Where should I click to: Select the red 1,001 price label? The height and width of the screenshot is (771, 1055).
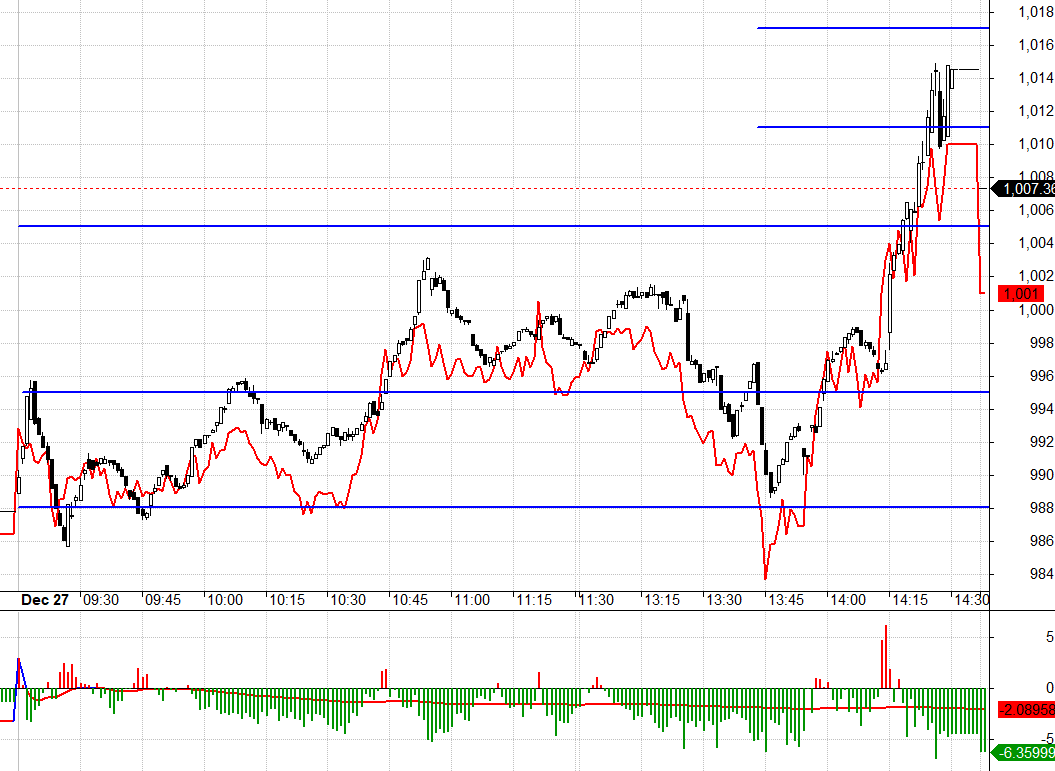pyautogui.click(x=1021, y=293)
